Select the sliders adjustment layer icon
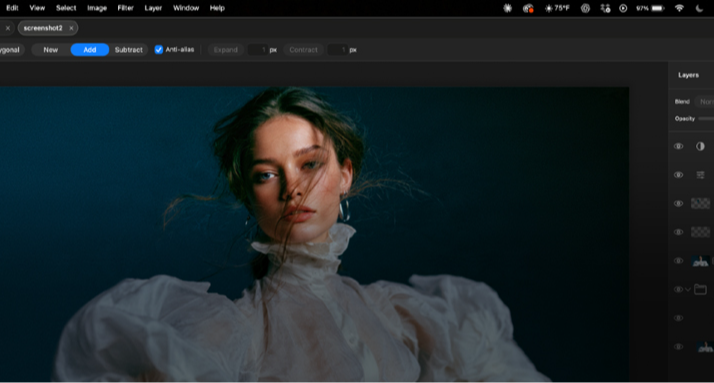The width and height of the screenshot is (714, 383). [700, 175]
